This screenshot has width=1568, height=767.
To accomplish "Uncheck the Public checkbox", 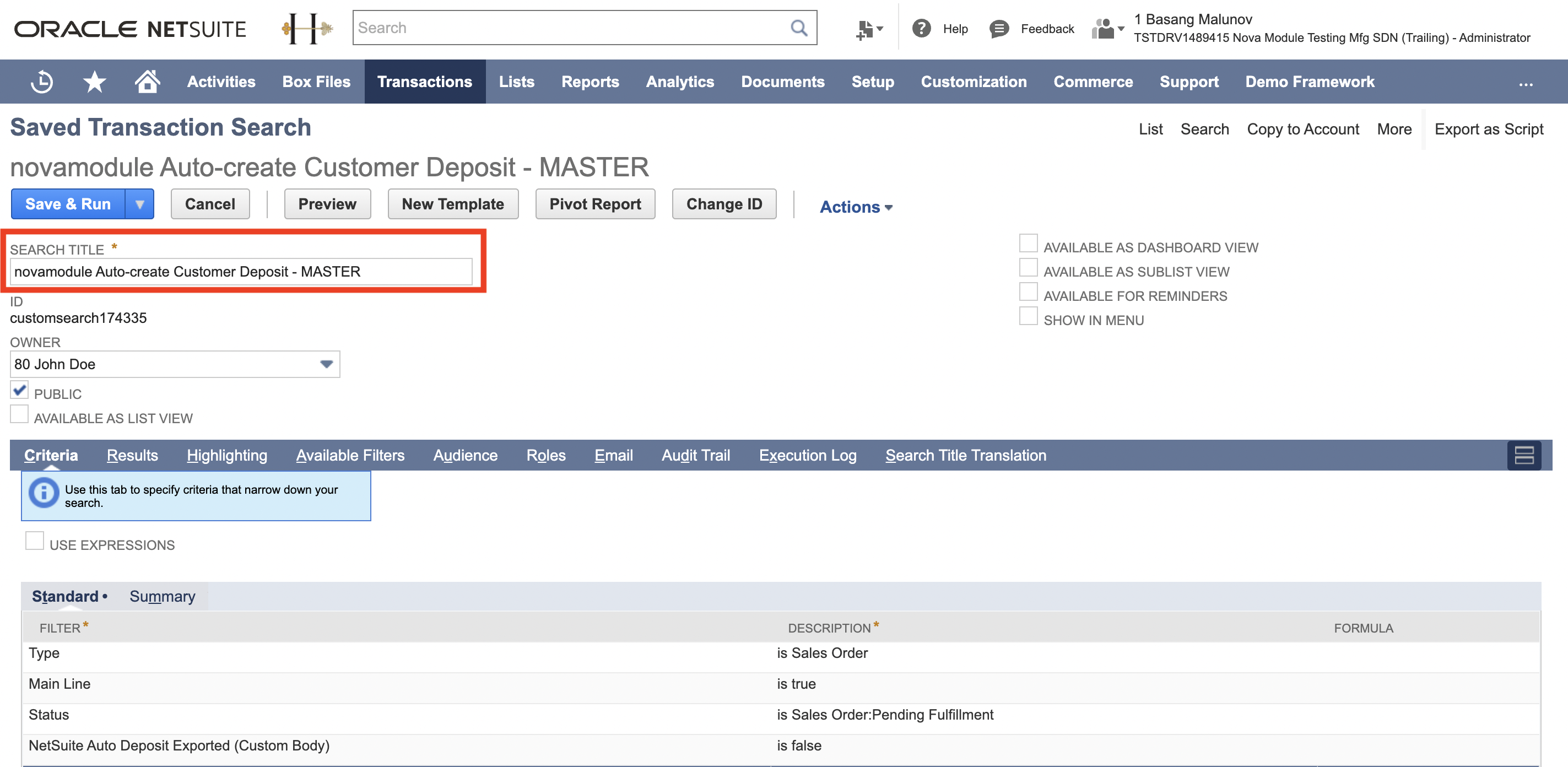I will (x=19, y=390).
